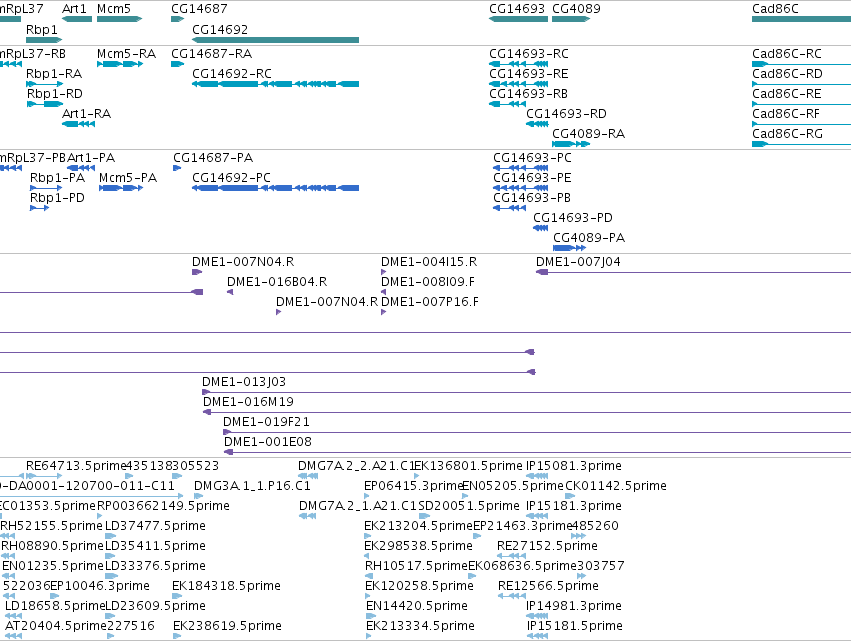Open the Art1-RA transcript label
Image resolution: width=851 pixels, height=641 pixels.
[x=87, y=114]
